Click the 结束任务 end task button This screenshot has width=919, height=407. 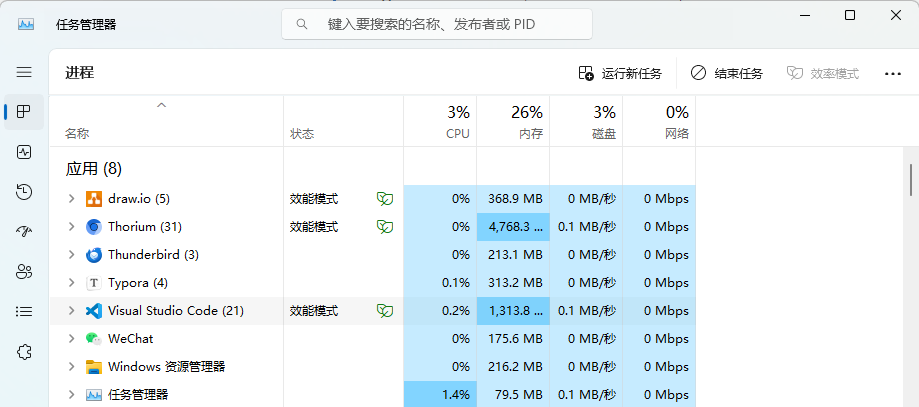pyautogui.click(x=727, y=73)
